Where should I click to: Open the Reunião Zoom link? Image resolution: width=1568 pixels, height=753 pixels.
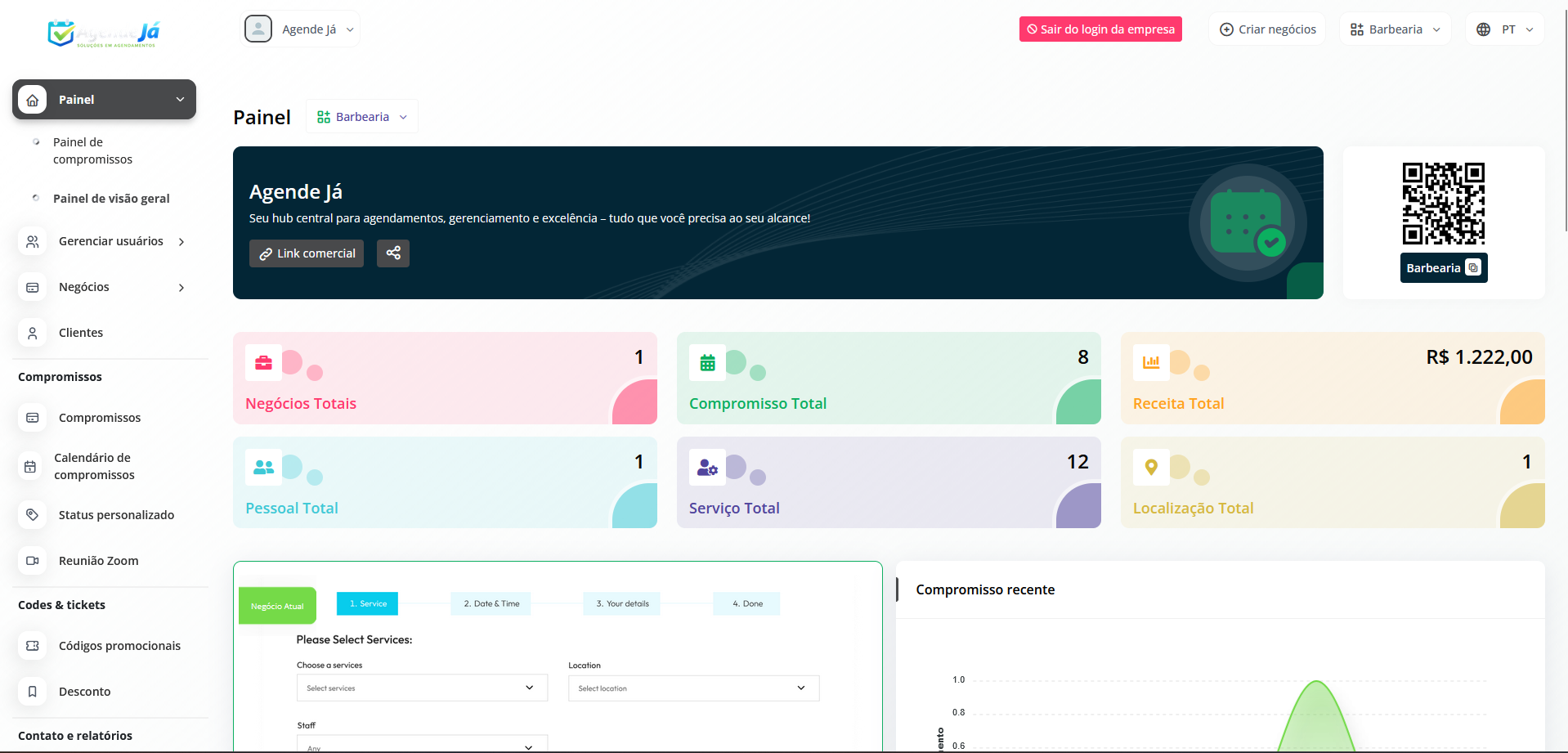[98, 561]
